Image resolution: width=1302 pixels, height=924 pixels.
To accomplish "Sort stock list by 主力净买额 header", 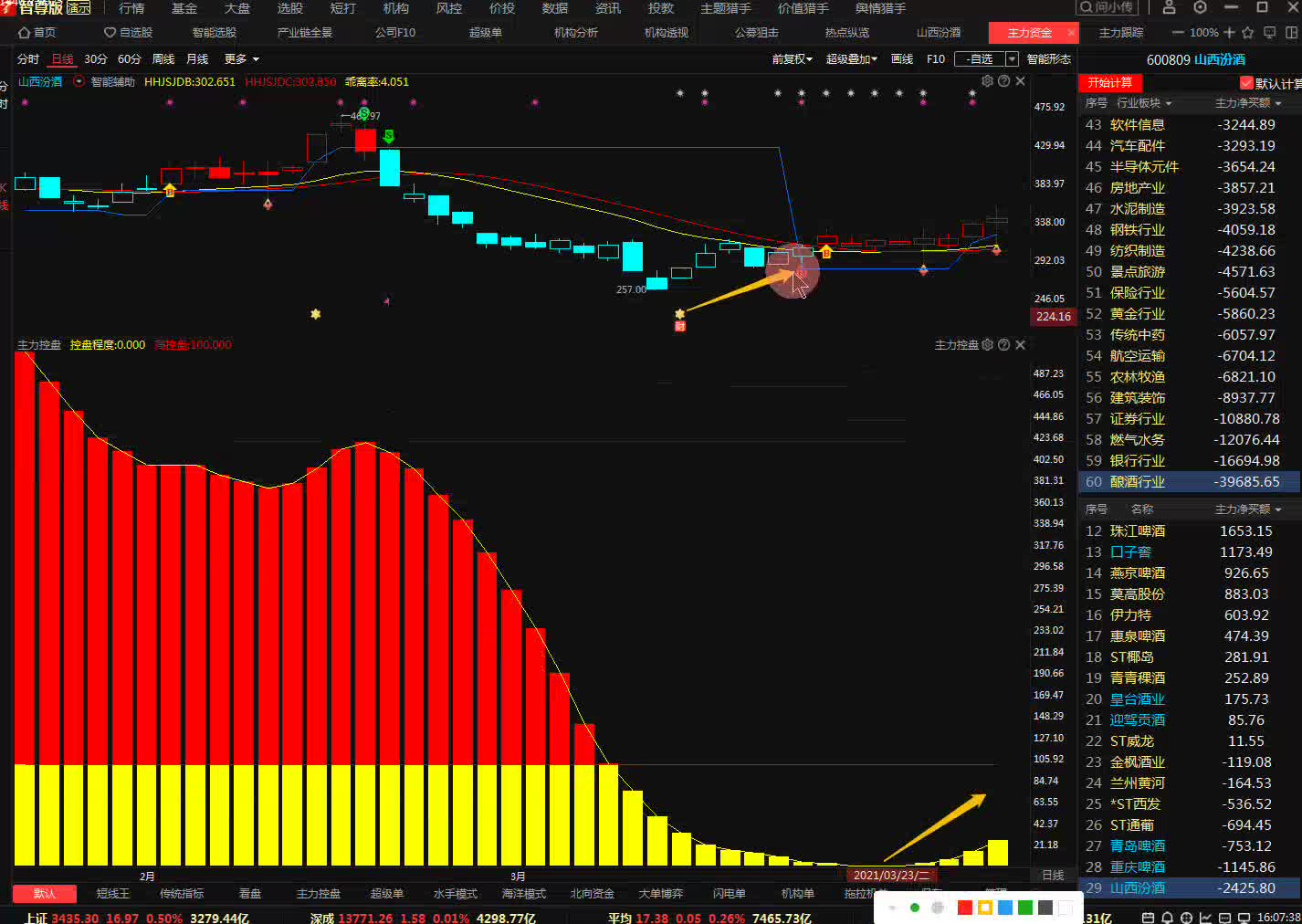I will (x=1247, y=509).
